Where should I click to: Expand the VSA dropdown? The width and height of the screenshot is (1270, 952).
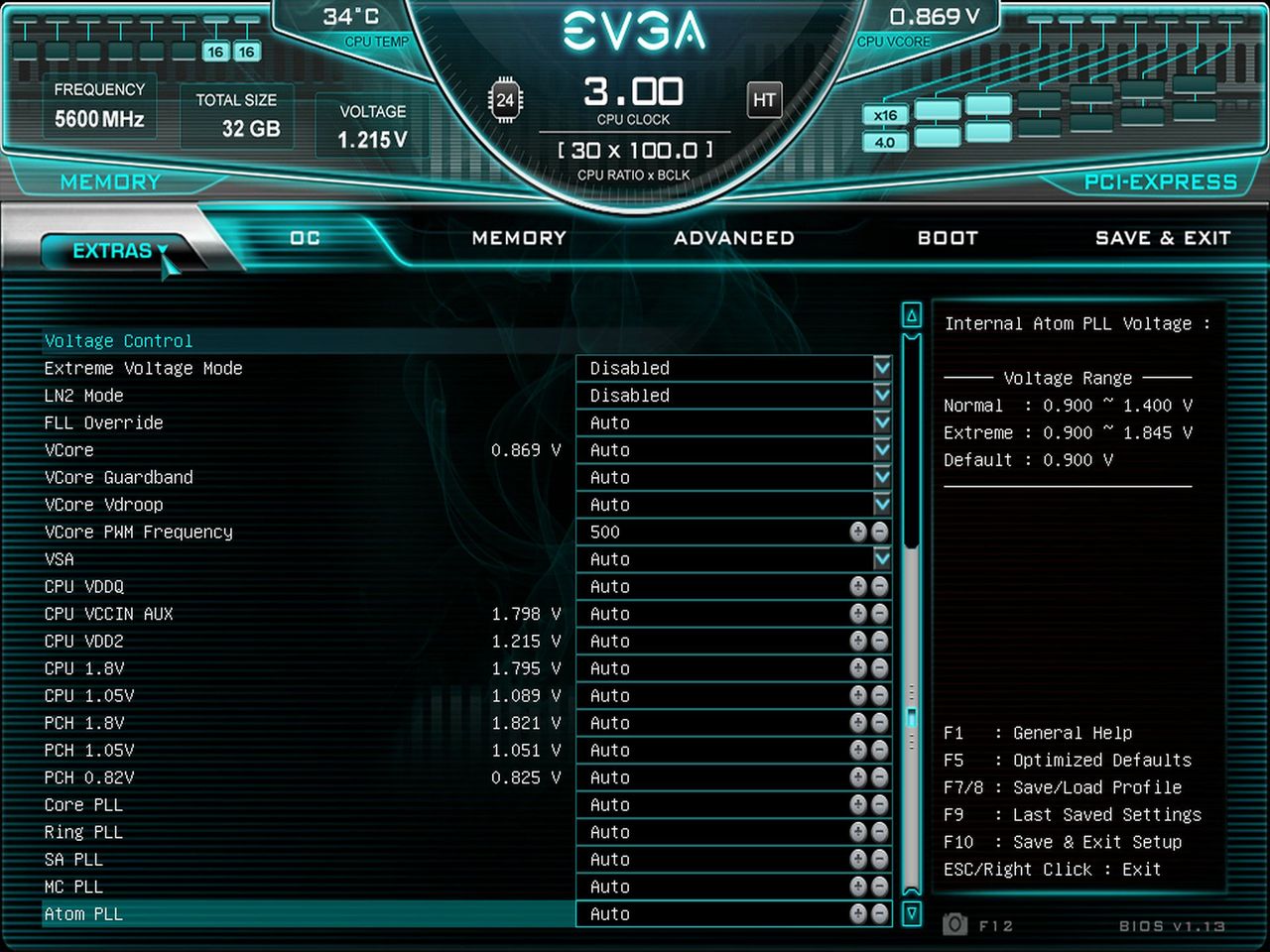(x=882, y=558)
